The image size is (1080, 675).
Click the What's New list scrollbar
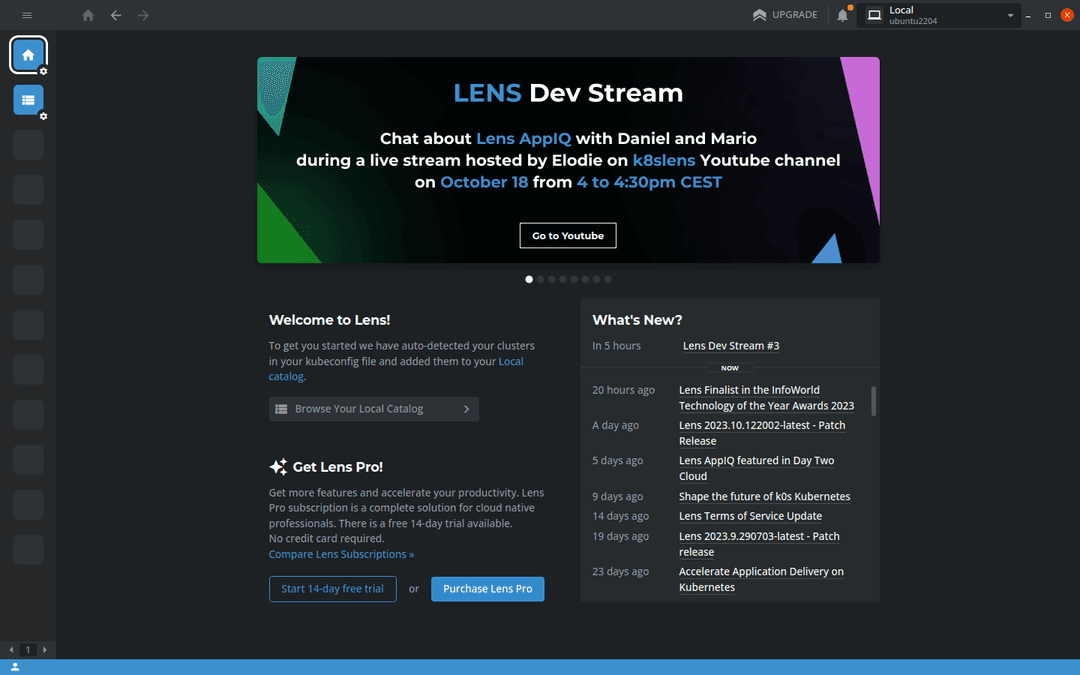click(x=874, y=401)
